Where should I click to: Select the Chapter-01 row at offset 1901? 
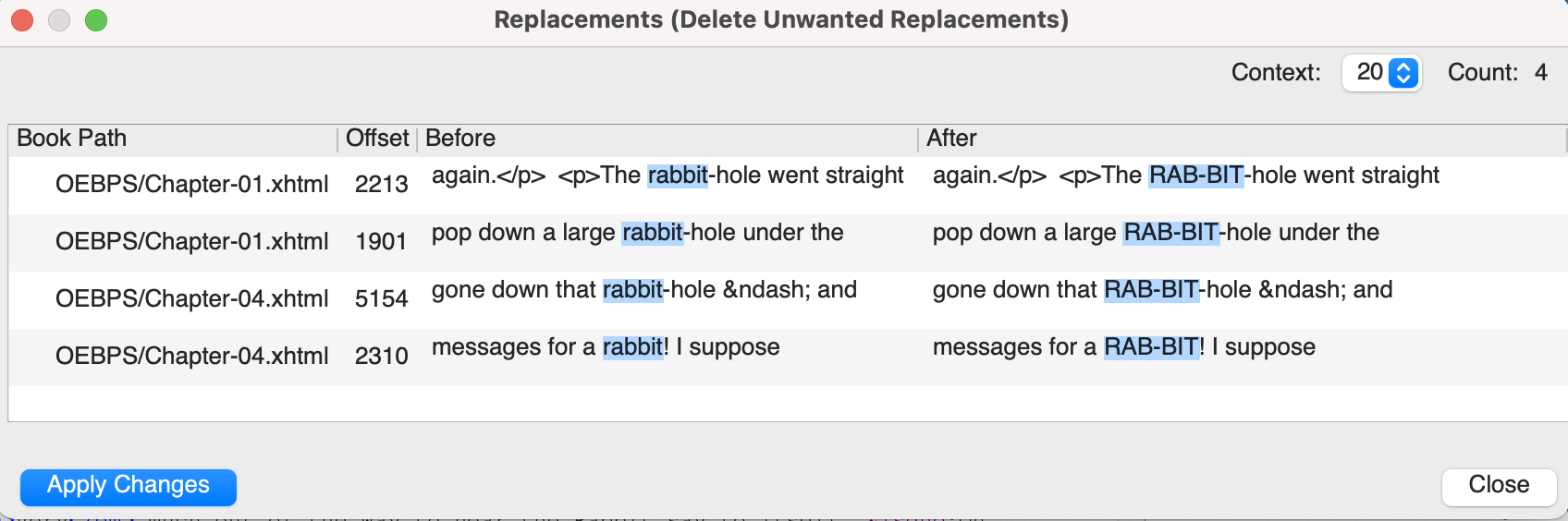click(191, 242)
